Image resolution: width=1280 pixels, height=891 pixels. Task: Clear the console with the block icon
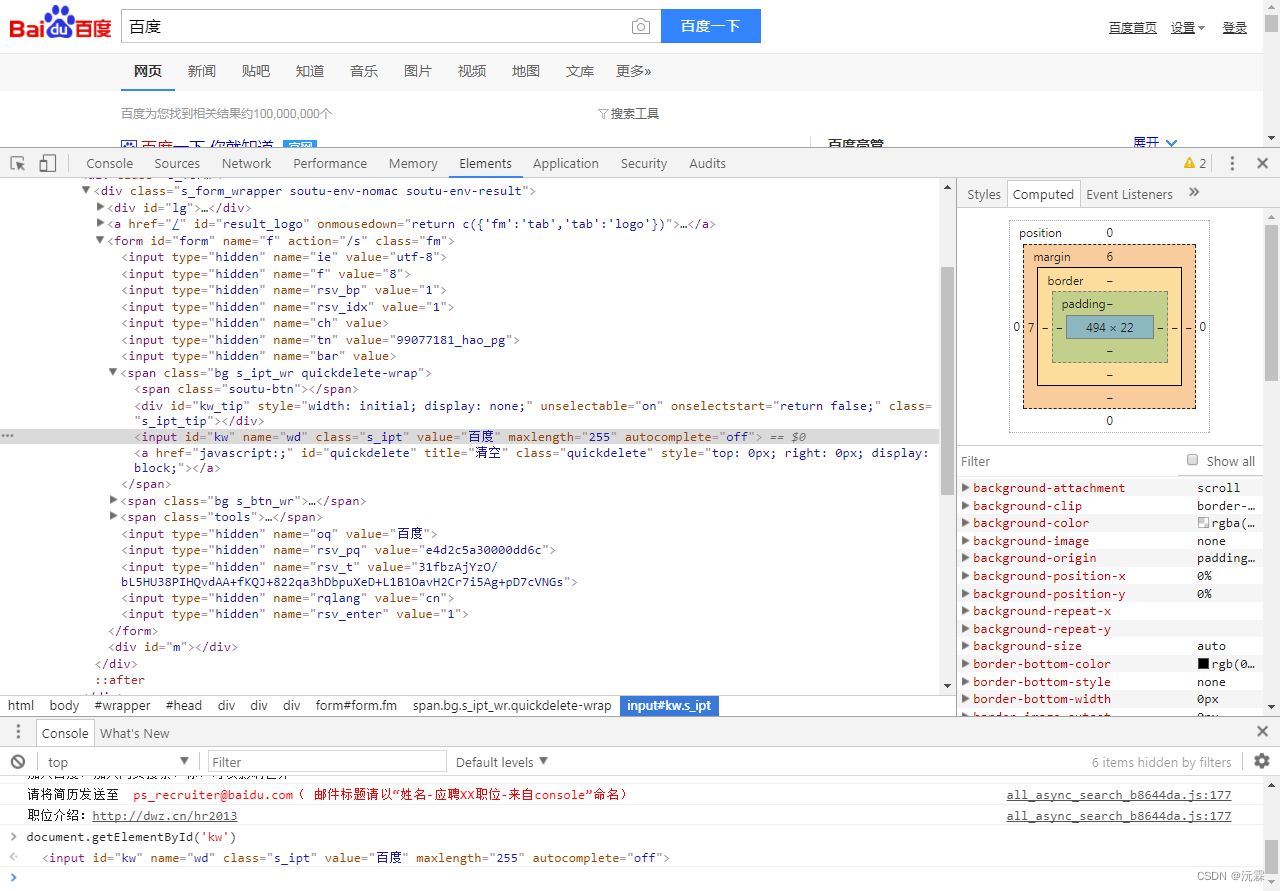[17, 762]
